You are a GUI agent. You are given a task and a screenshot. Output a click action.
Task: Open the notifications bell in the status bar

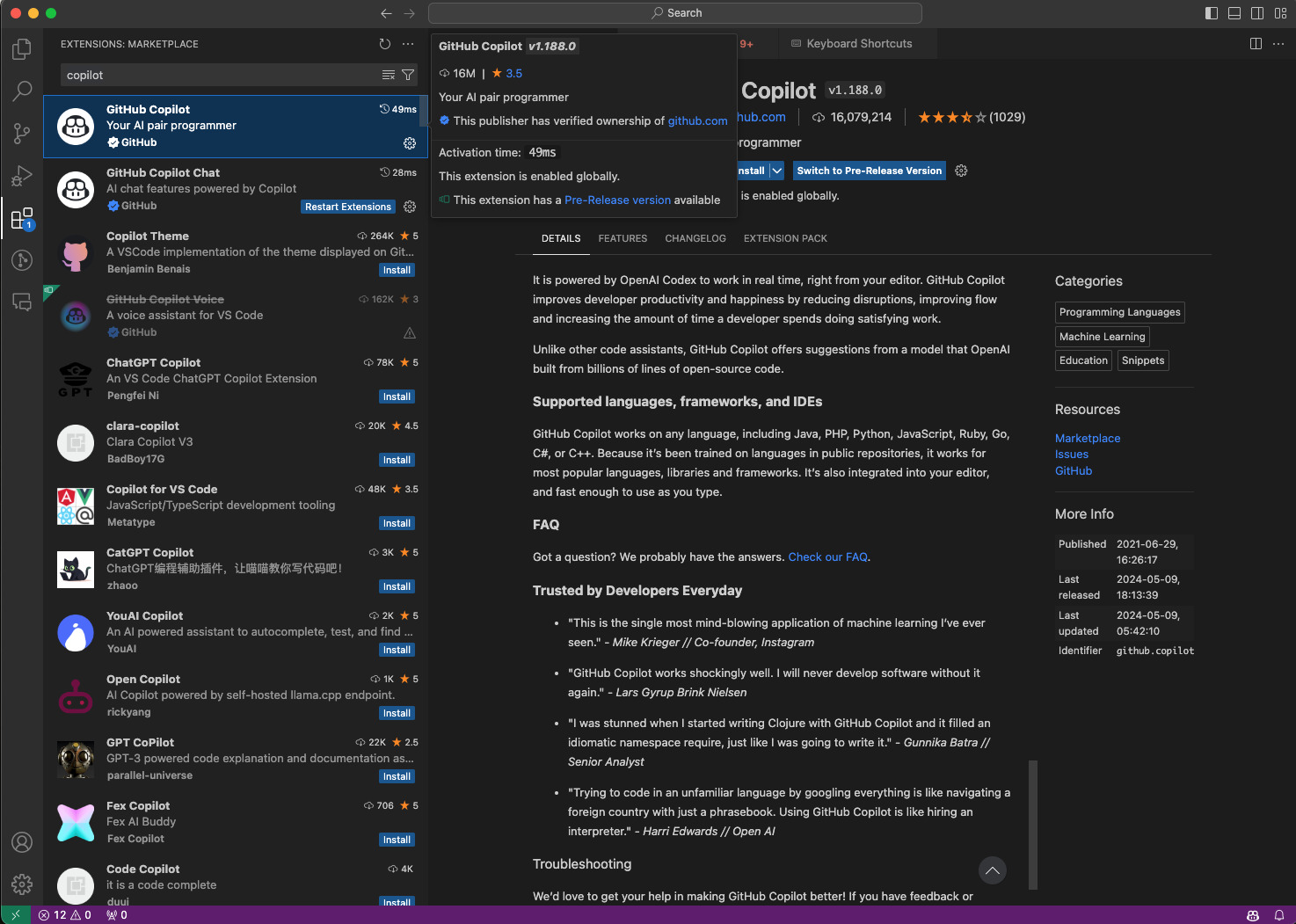(1280, 914)
